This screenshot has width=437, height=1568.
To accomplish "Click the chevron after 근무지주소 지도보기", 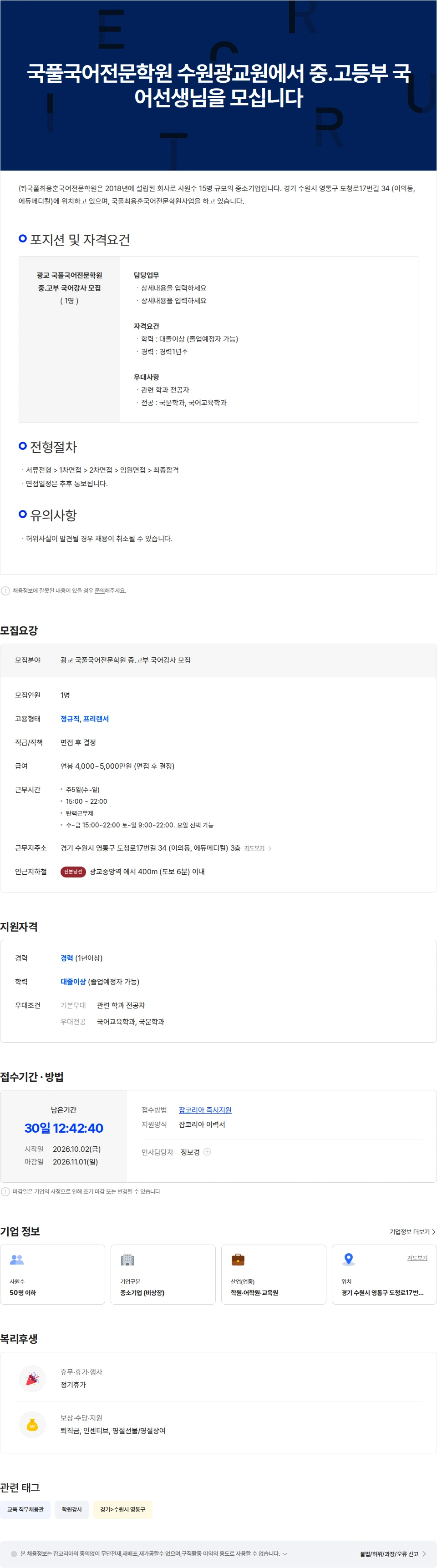I will click(270, 848).
